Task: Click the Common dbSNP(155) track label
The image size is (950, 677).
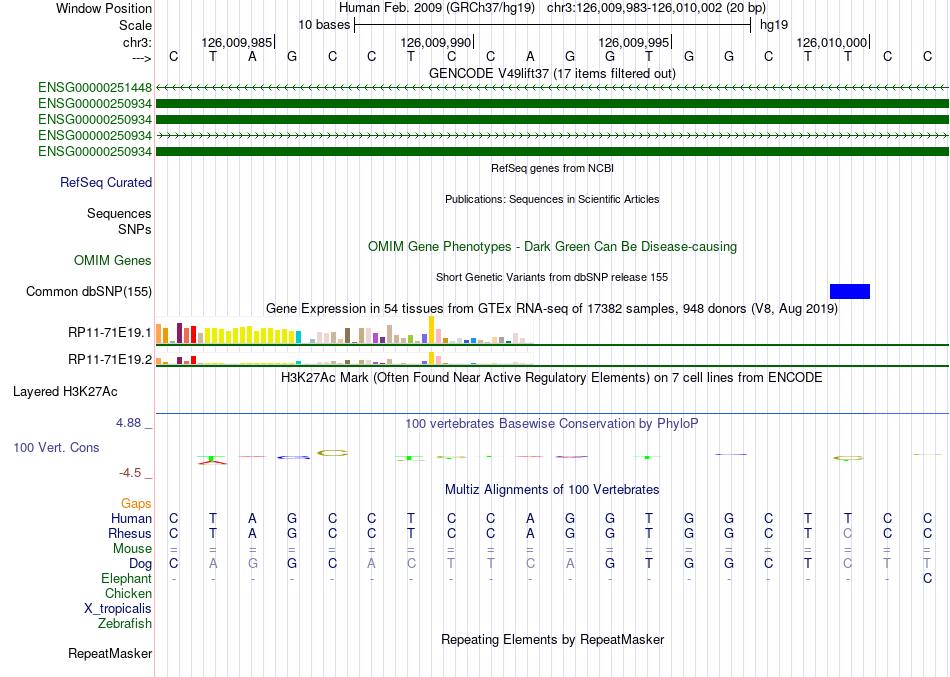Action: pyautogui.click(x=89, y=292)
